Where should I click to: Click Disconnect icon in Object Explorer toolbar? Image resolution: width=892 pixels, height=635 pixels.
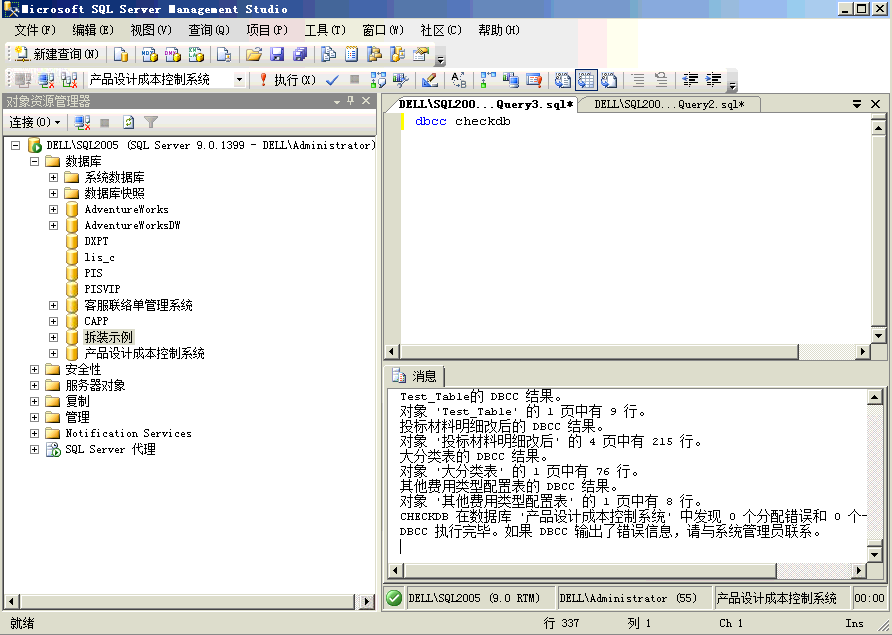82,122
